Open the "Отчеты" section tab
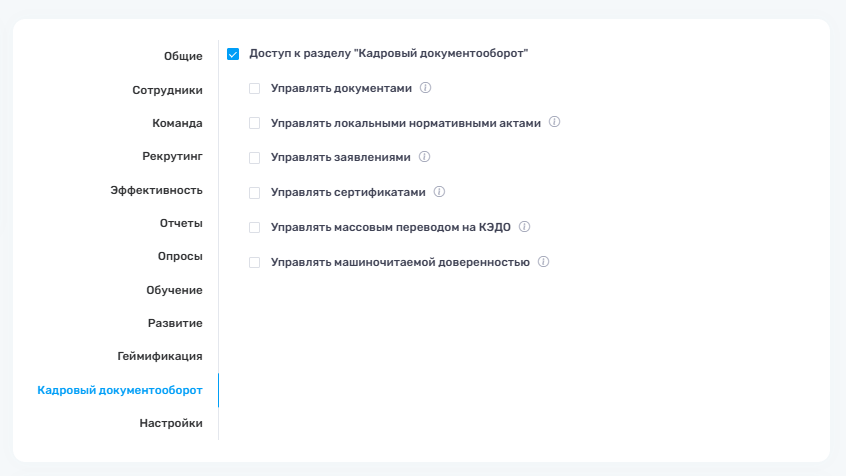This screenshot has height=476, width=846. (181, 223)
